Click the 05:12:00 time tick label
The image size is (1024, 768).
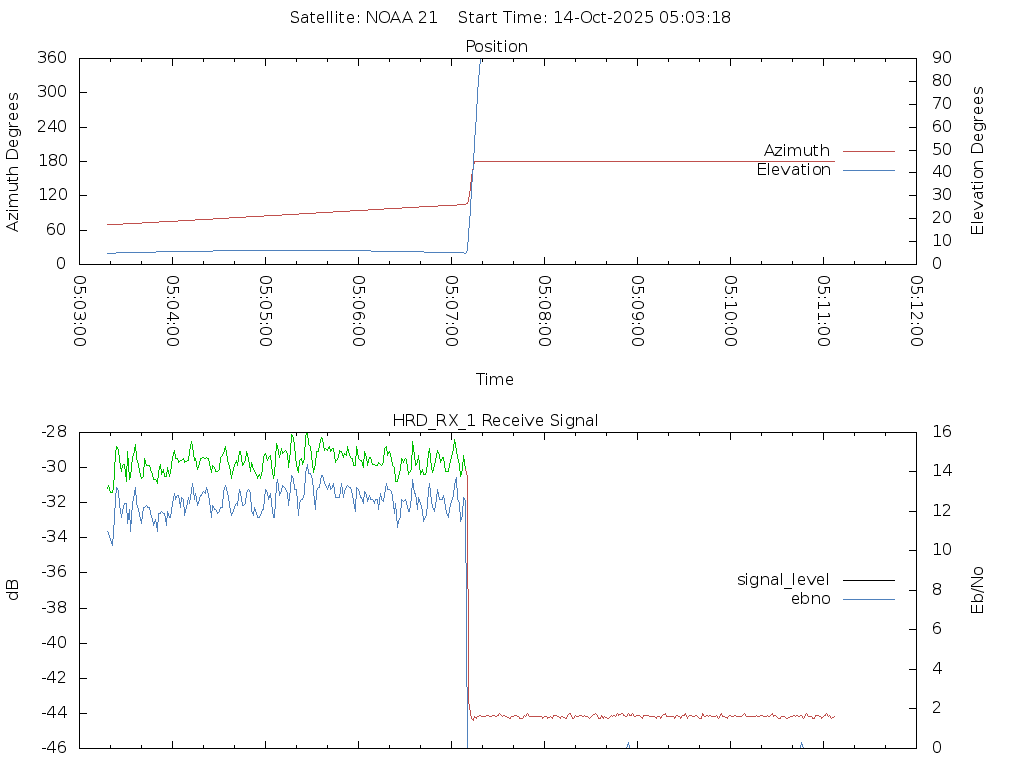[915, 311]
